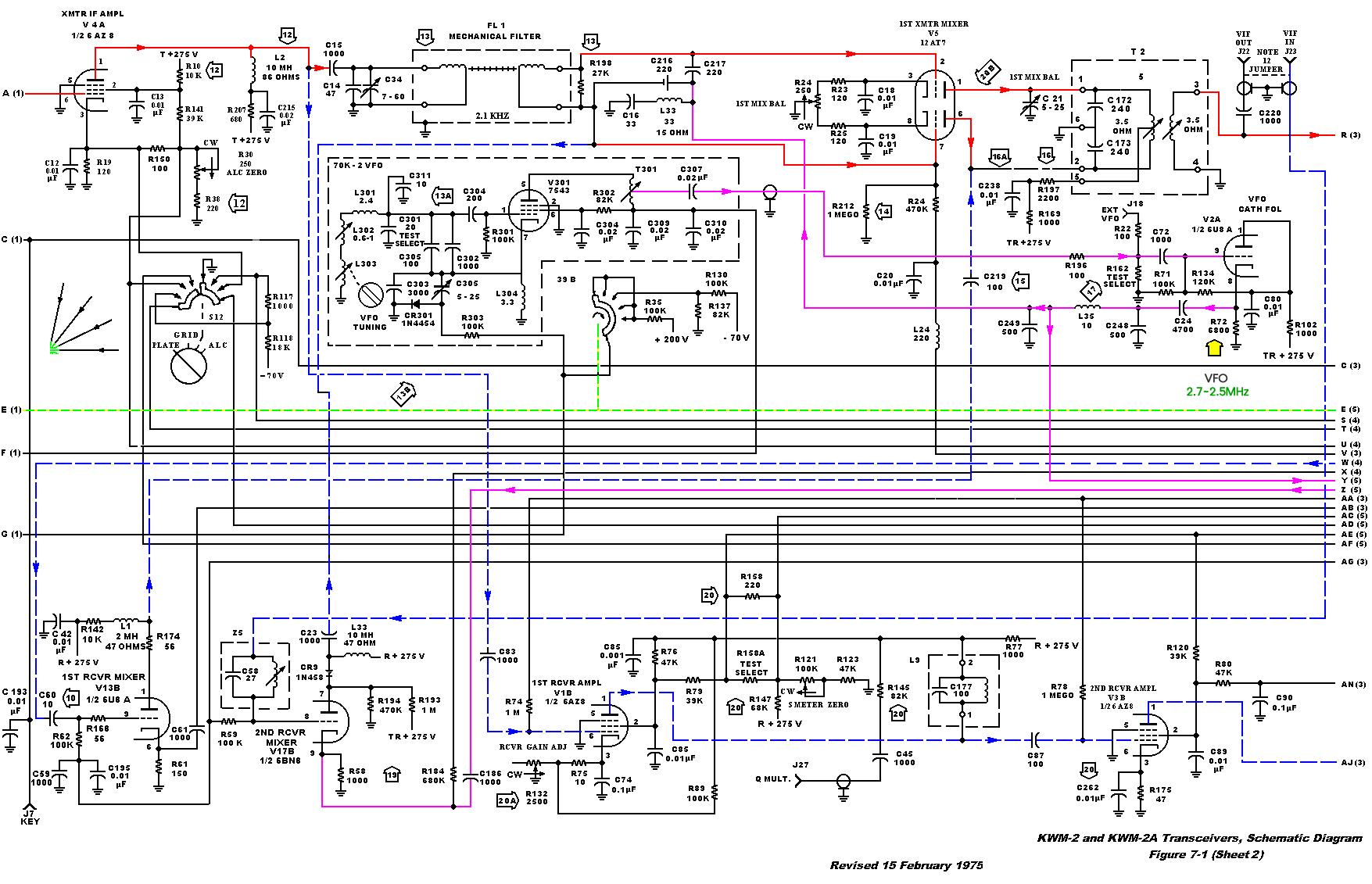Click the Figure 7-1 (Sheet 2) caption

(x=1206, y=854)
